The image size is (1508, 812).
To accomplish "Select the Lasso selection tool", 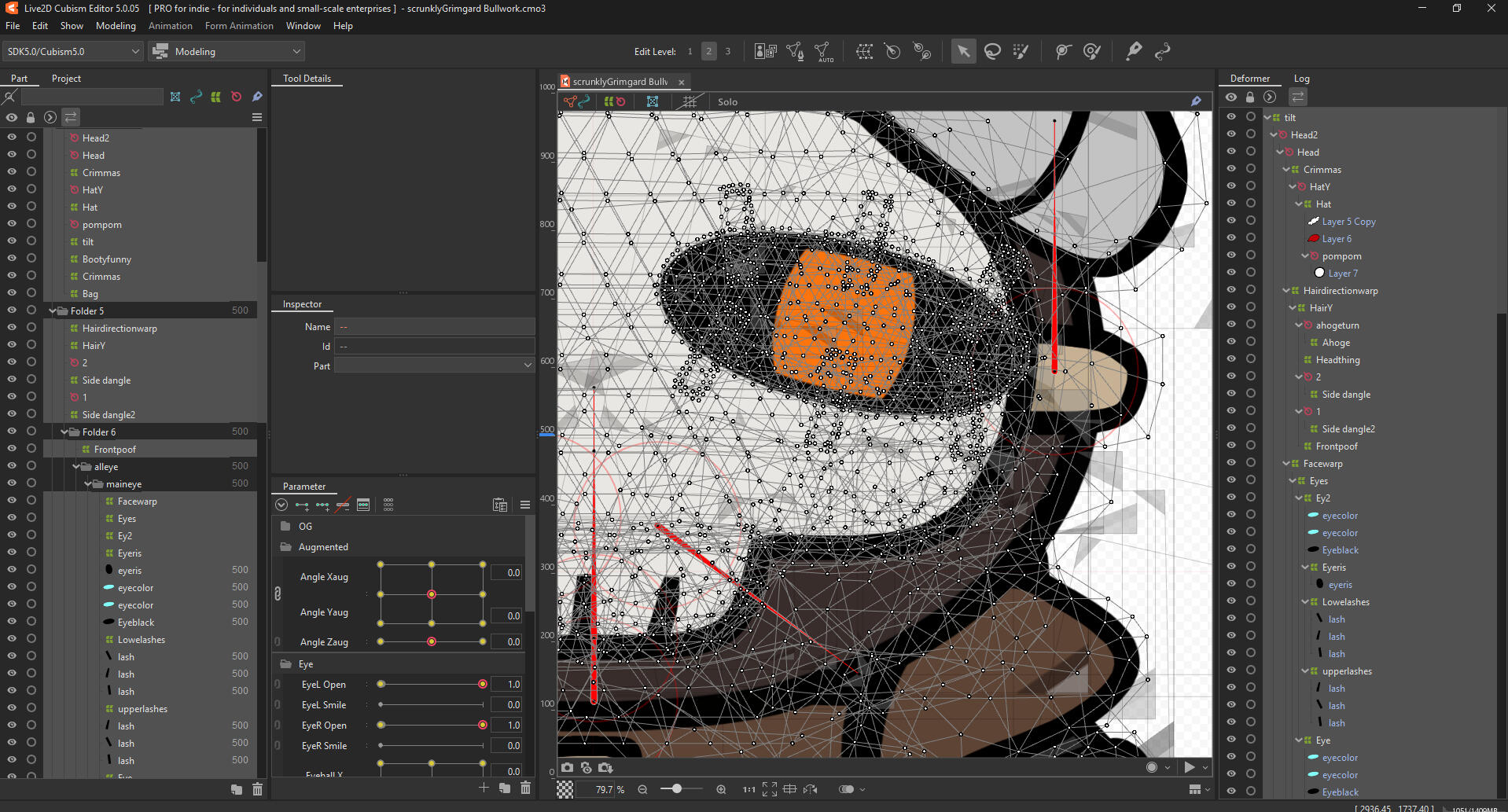I will coord(992,52).
